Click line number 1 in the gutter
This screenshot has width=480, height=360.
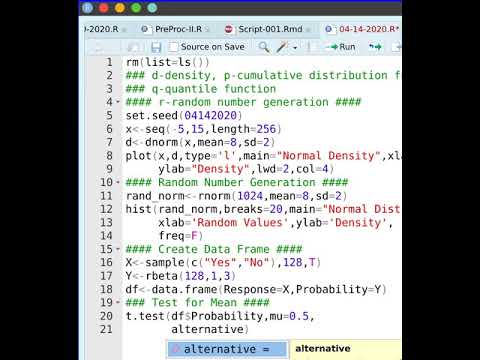click(x=109, y=62)
